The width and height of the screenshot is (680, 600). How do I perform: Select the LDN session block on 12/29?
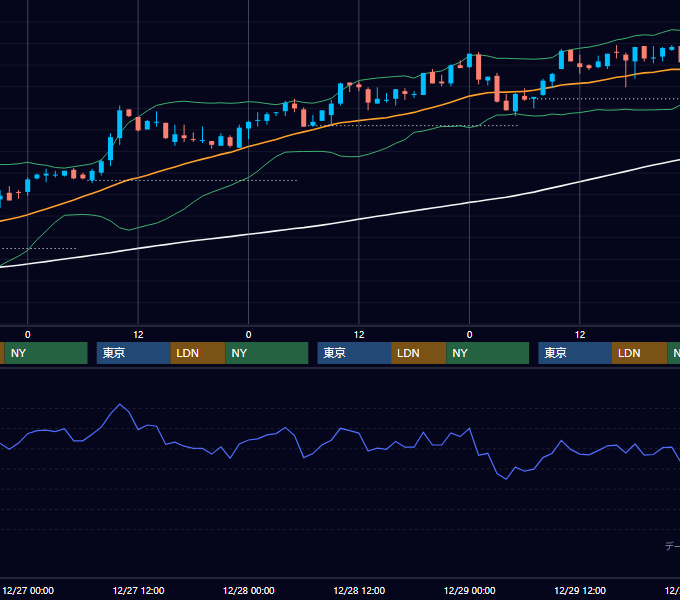coord(639,353)
